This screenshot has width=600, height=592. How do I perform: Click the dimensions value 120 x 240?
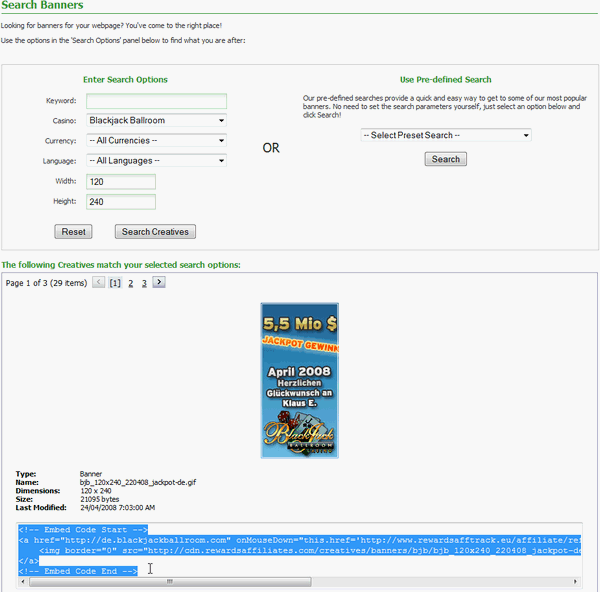[96, 491]
